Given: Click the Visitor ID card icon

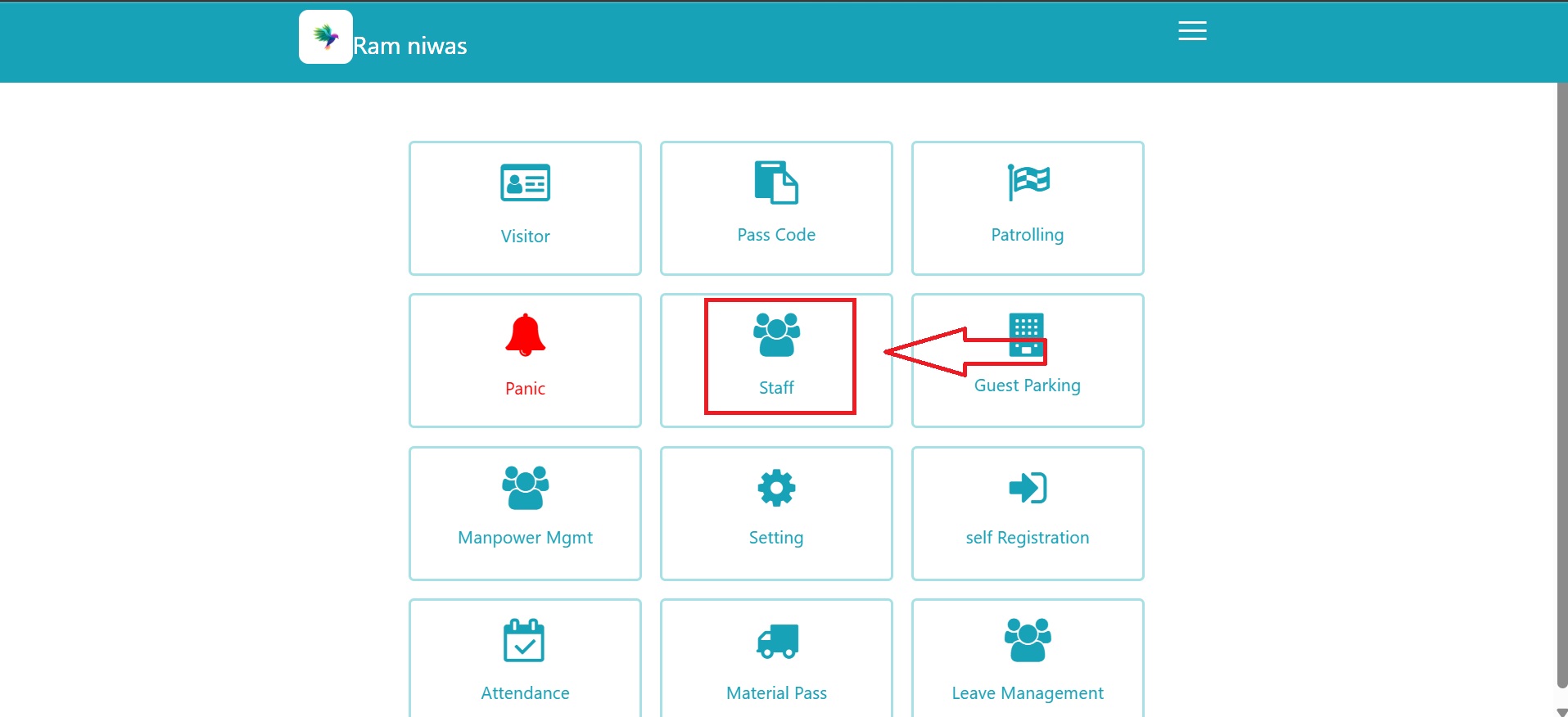Looking at the screenshot, I should [x=525, y=183].
